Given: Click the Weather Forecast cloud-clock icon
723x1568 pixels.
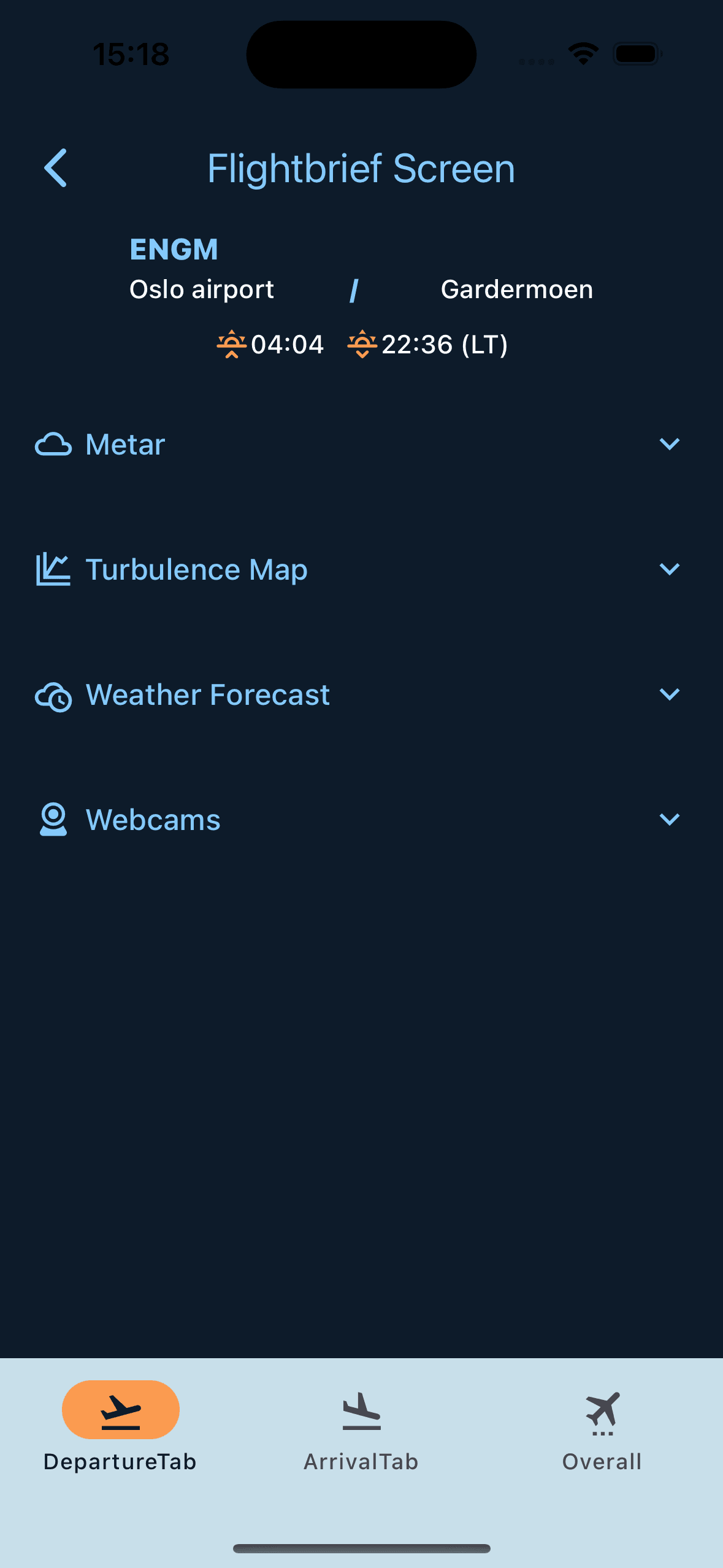Looking at the screenshot, I should click(x=53, y=696).
